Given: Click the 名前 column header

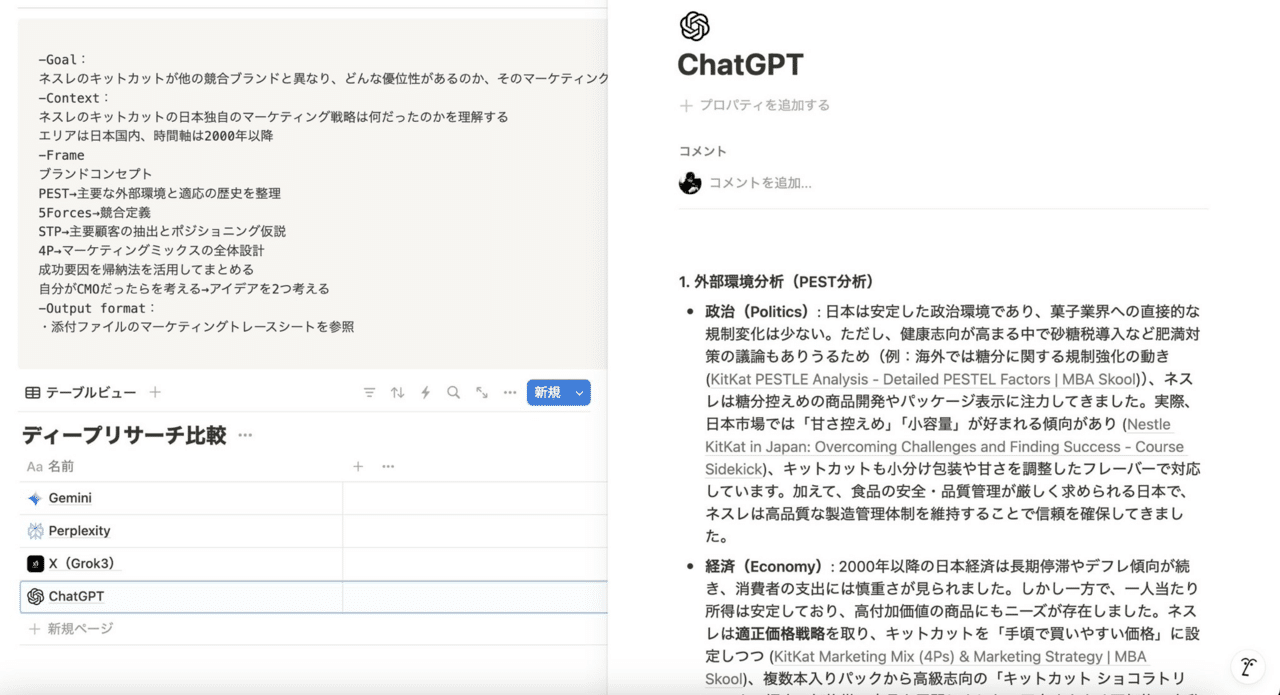Looking at the screenshot, I should tap(50, 466).
